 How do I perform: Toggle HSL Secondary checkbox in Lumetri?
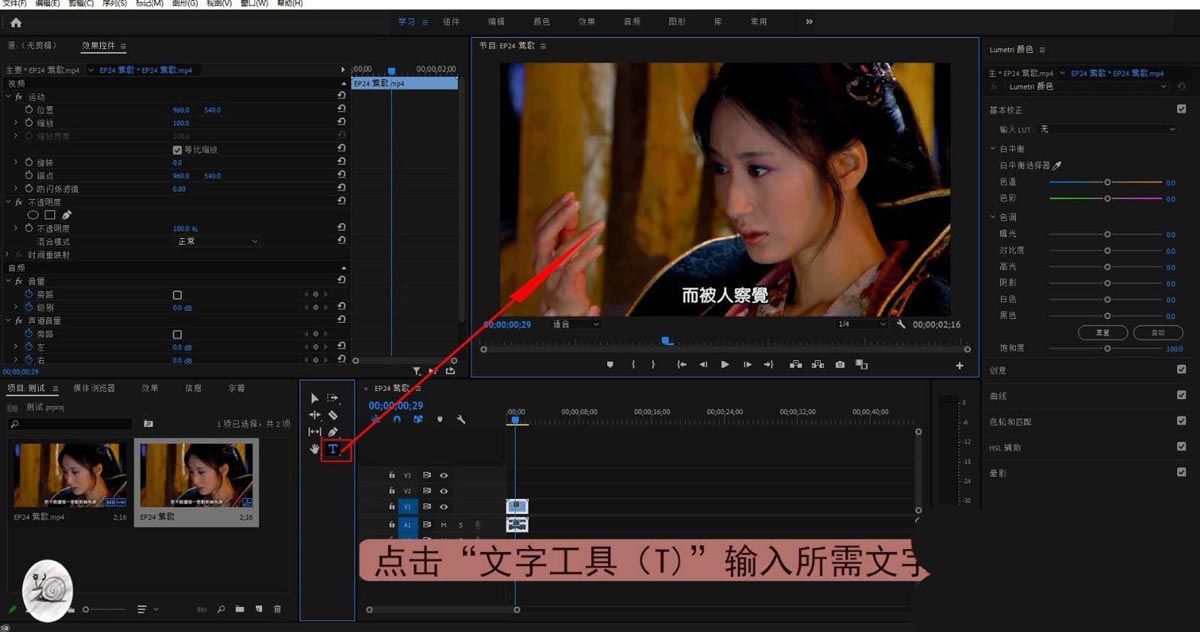[1181, 447]
